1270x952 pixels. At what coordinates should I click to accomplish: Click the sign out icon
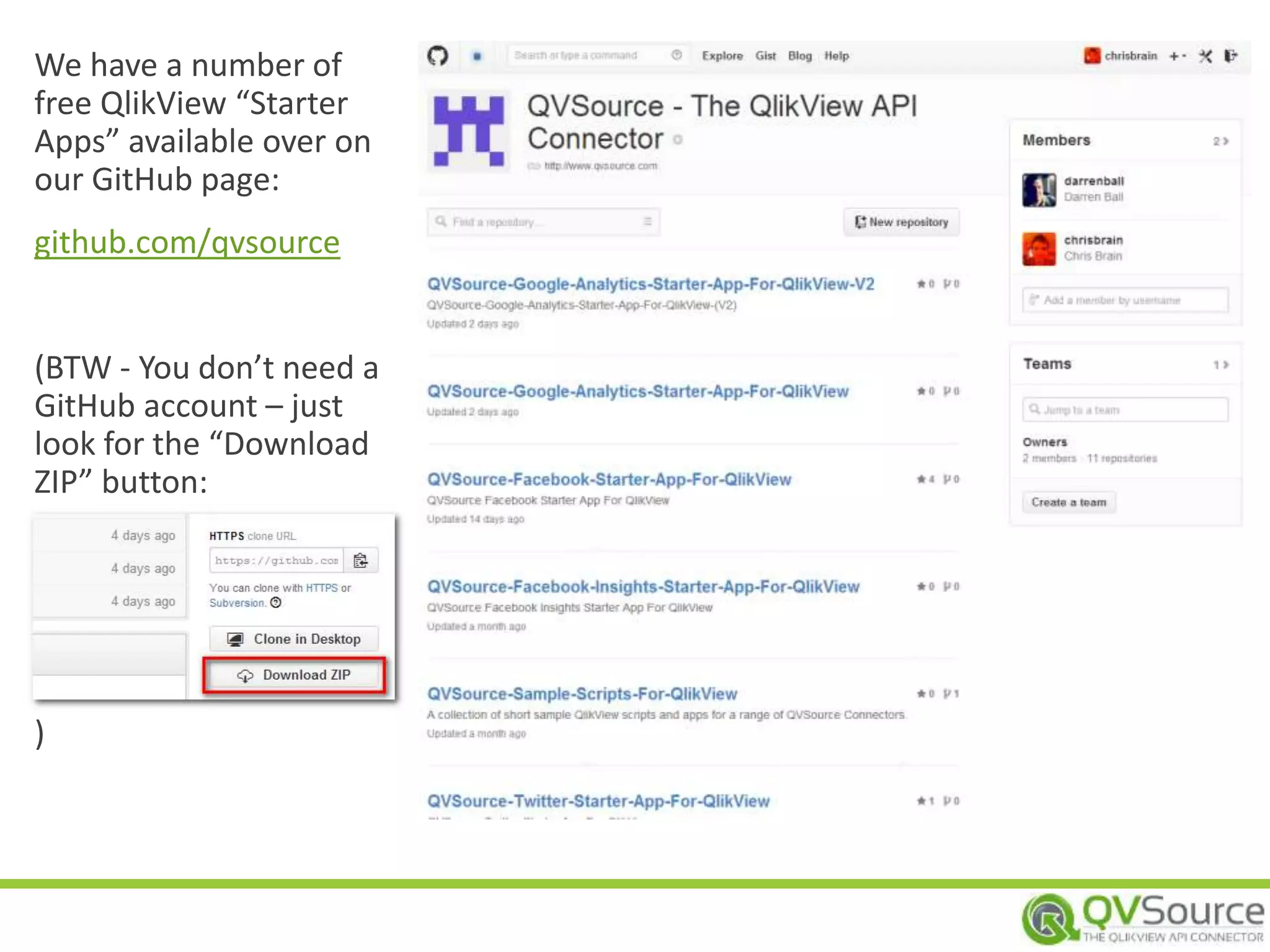[x=1231, y=56]
